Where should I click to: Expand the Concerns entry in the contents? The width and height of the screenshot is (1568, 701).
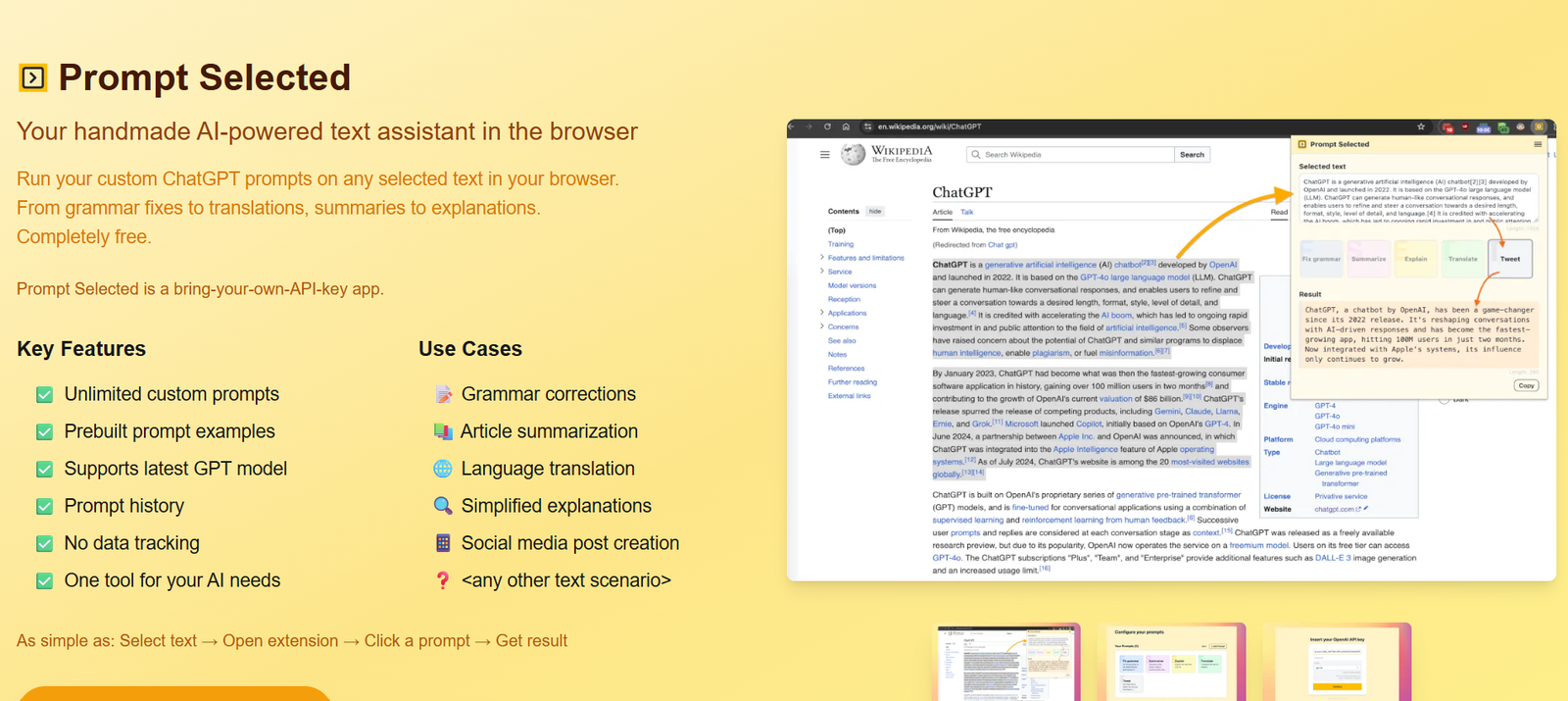(821, 326)
